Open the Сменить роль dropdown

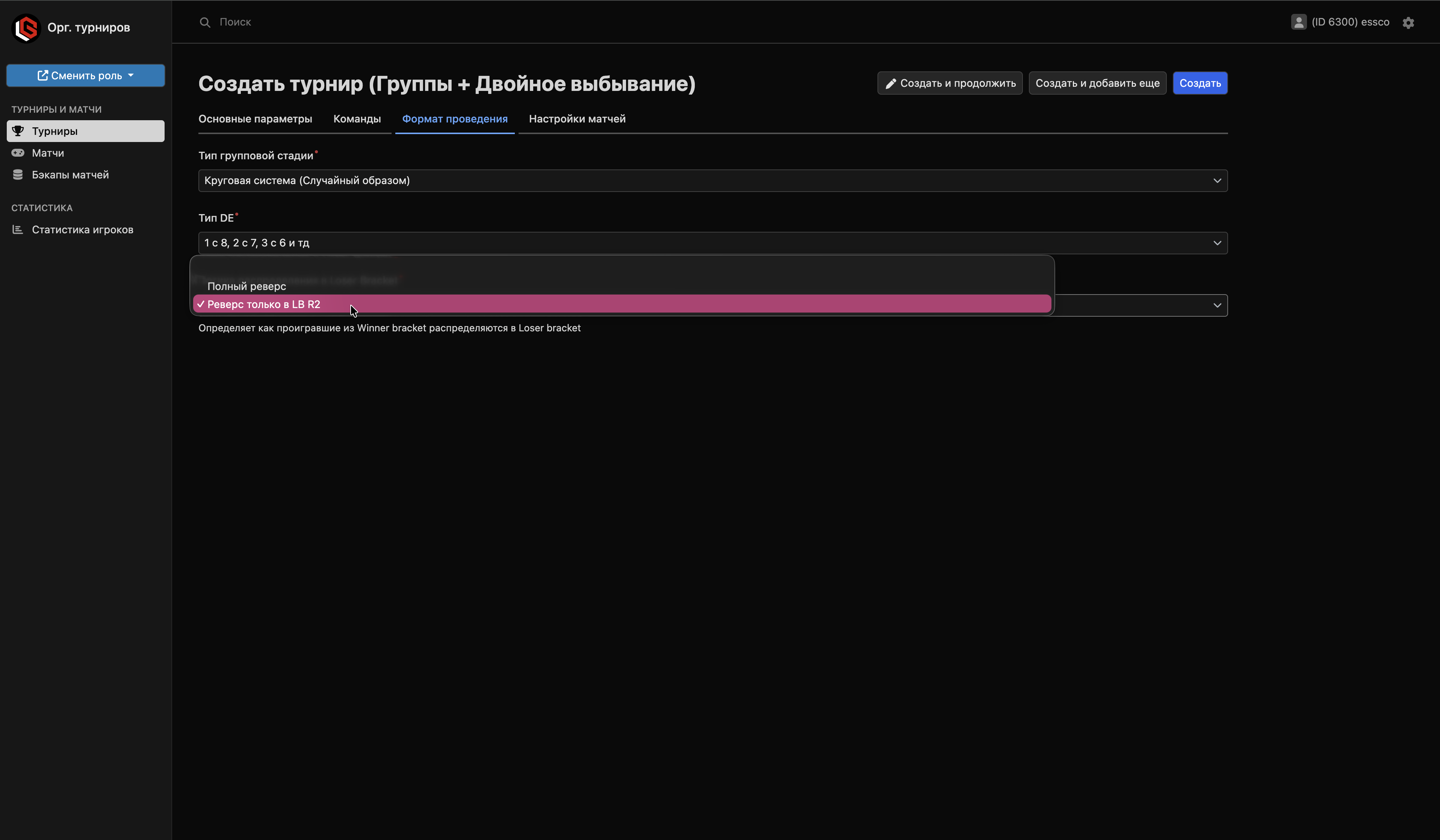coord(86,76)
